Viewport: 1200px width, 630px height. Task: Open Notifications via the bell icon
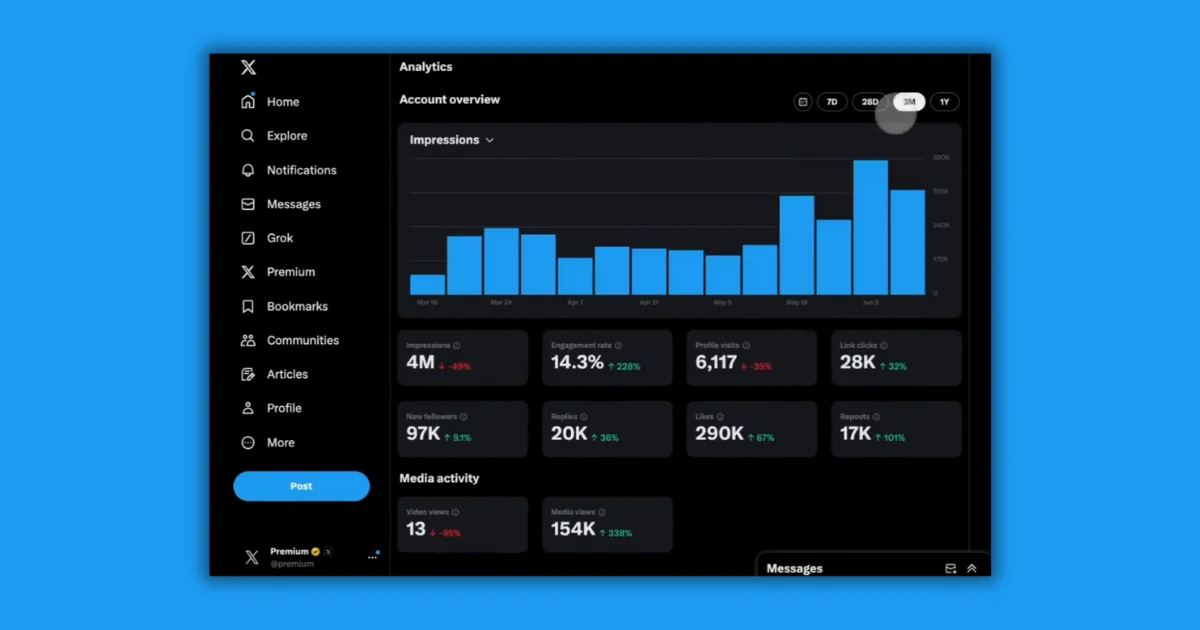[248, 170]
